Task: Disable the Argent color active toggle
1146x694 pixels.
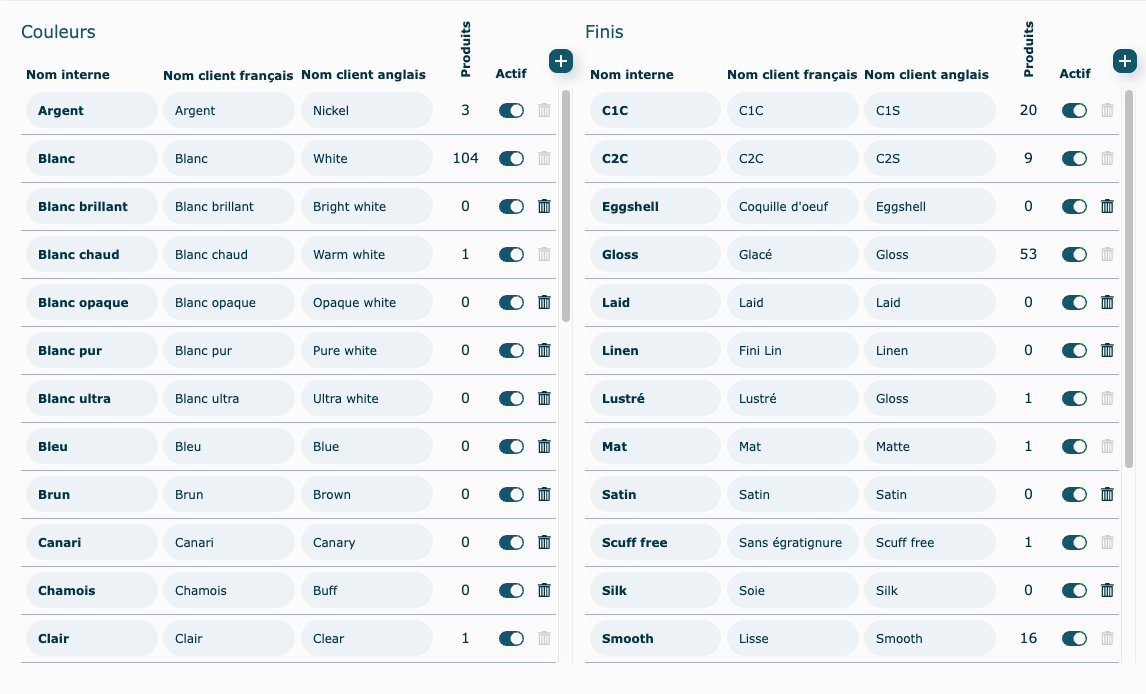Action: (511, 110)
